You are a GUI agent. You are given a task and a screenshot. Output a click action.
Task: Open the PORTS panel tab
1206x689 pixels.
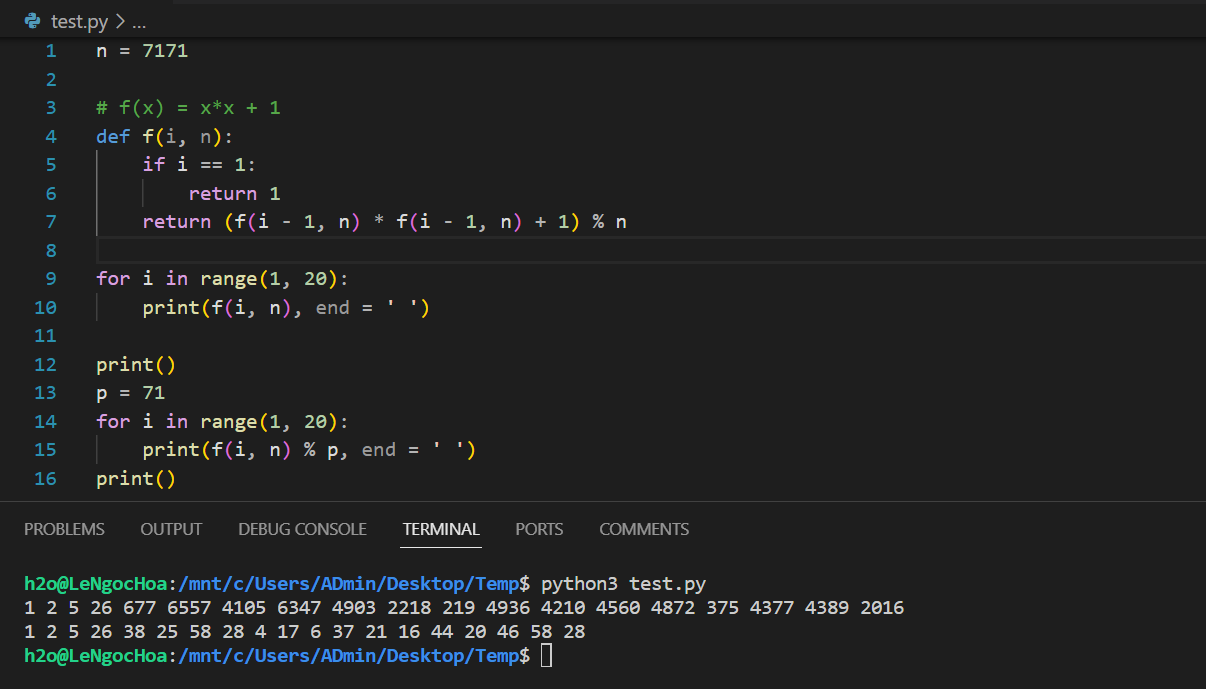click(539, 529)
